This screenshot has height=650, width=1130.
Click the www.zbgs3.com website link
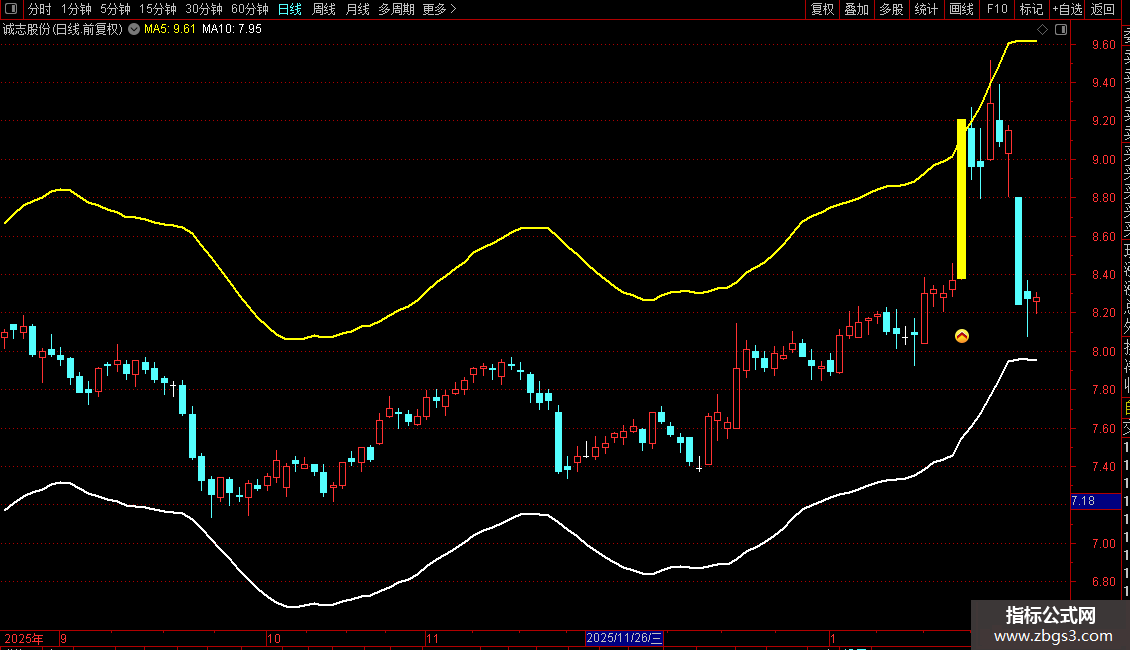[1053, 636]
